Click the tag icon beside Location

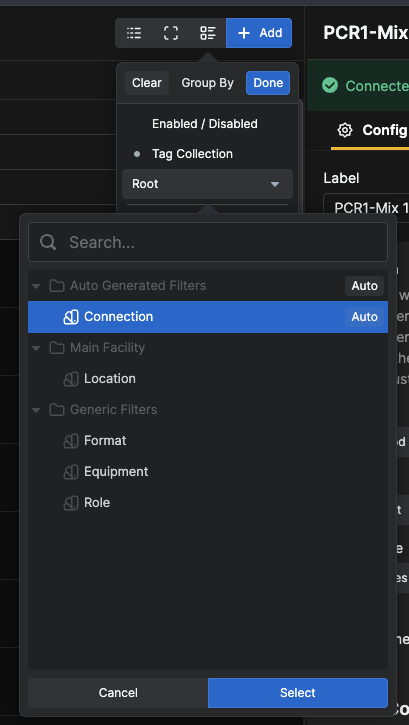(x=71, y=379)
